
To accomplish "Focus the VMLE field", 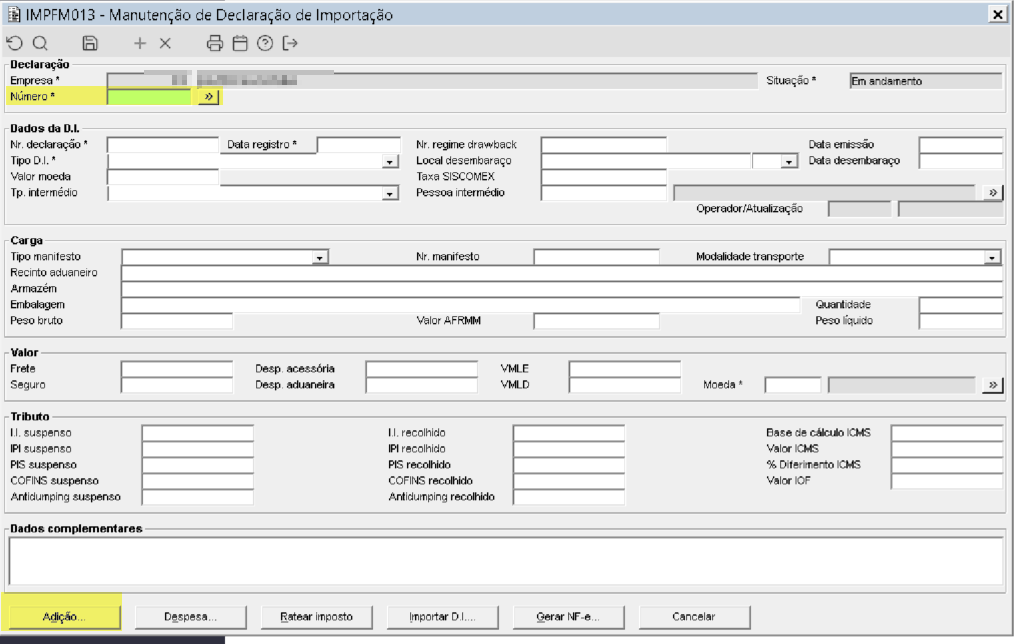I will click(x=624, y=369).
